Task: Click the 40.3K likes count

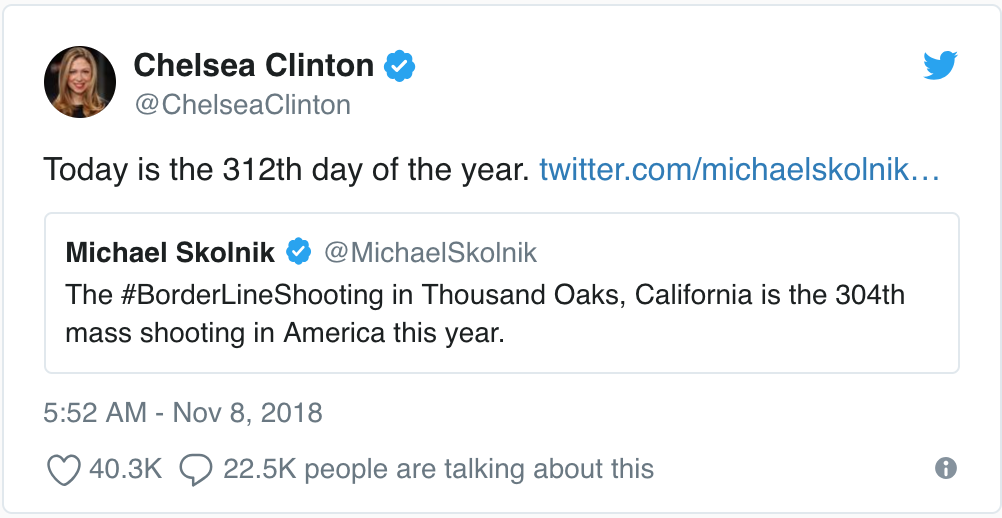Action: click(124, 468)
